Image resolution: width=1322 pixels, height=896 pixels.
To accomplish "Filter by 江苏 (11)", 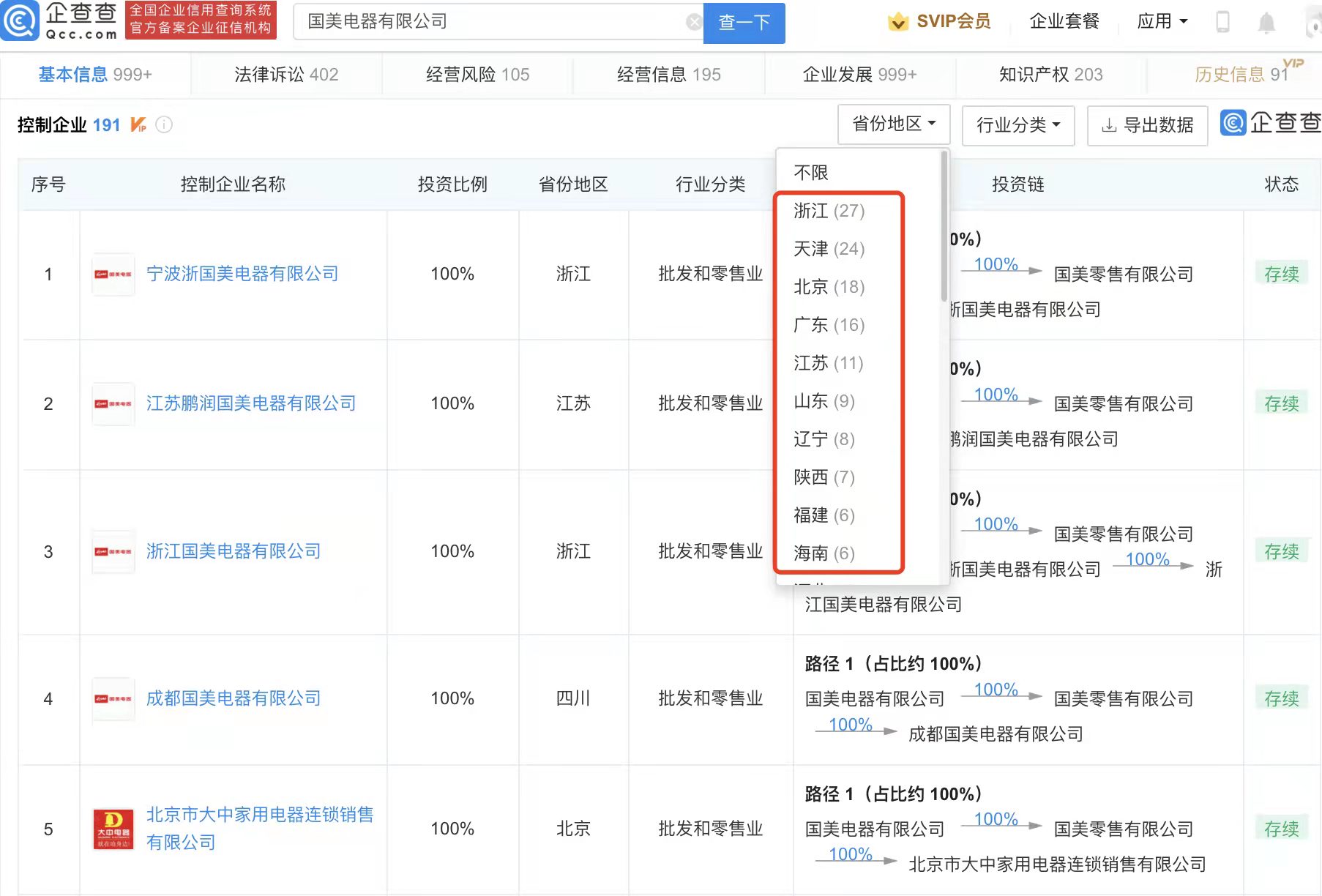I will pyautogui.click(x=829, y=363).
